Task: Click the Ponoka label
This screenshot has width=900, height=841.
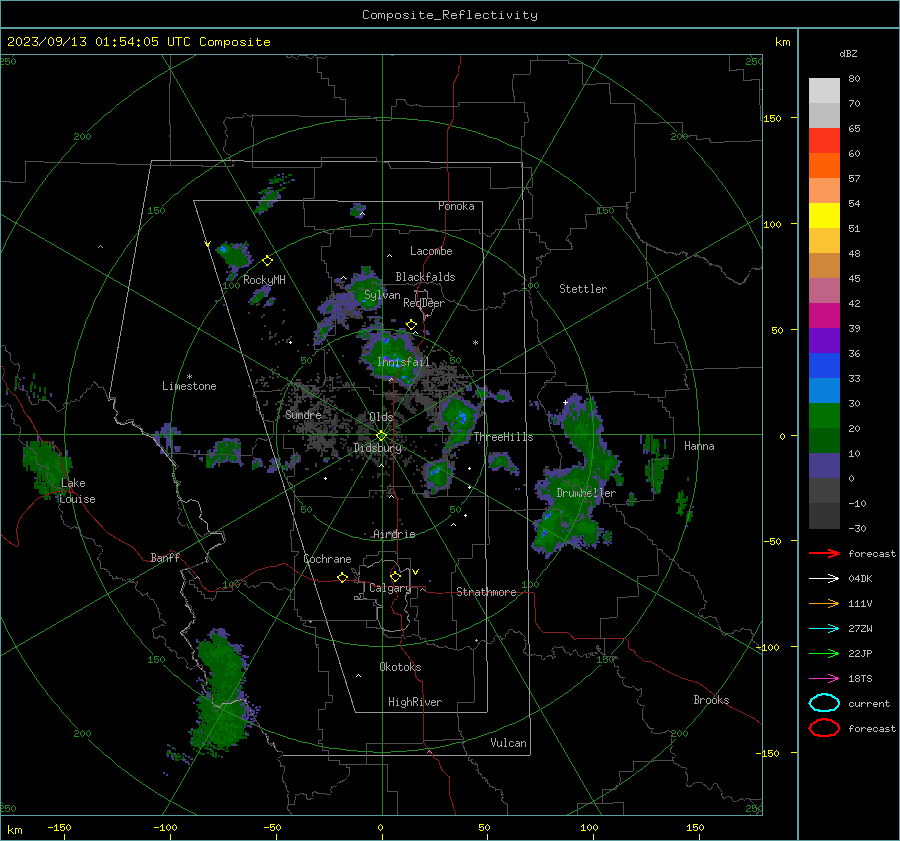Action: [x=456, y=206]
